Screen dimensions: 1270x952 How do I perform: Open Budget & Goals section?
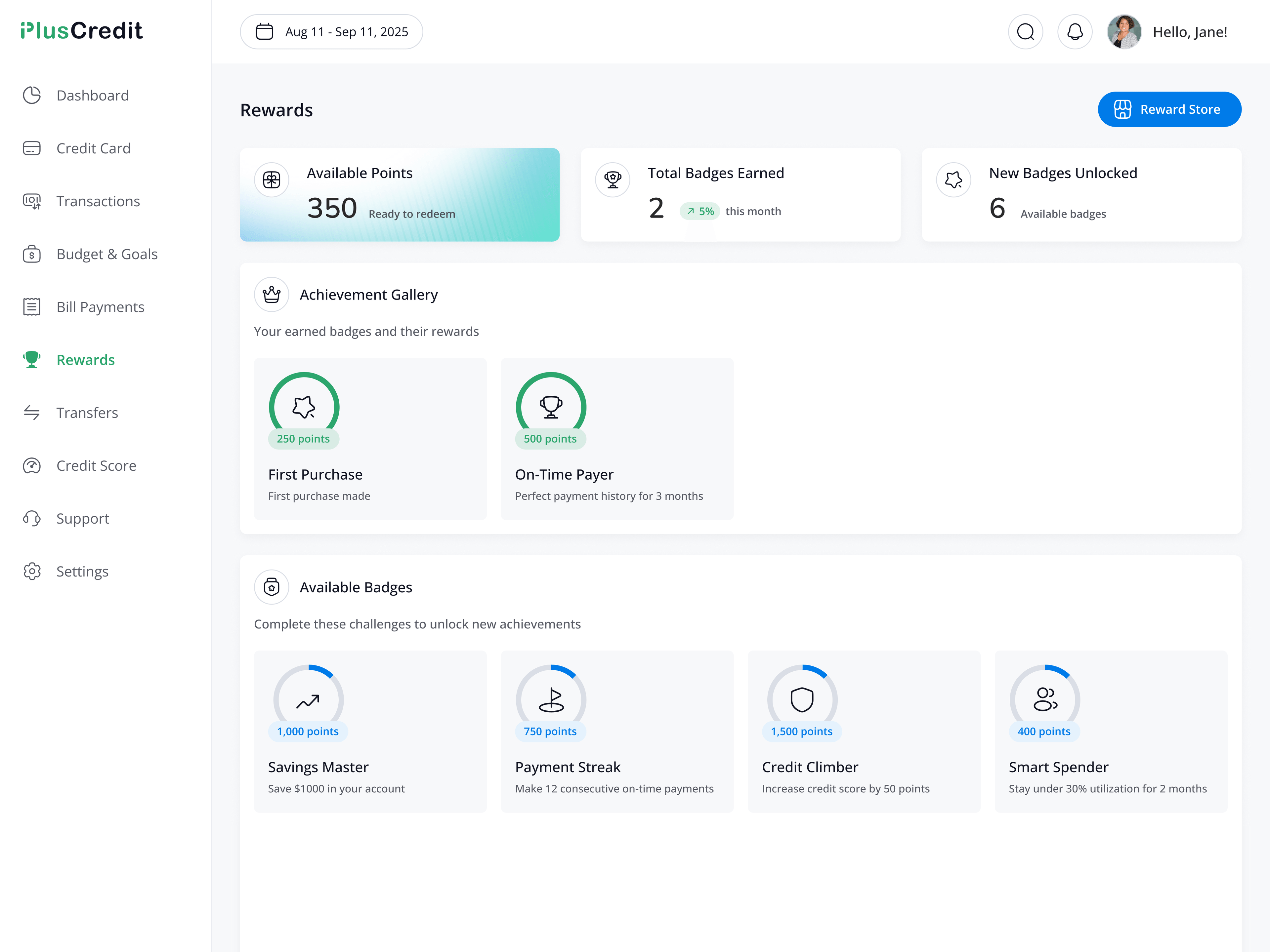pyautogui.click(x=90, y=254)
